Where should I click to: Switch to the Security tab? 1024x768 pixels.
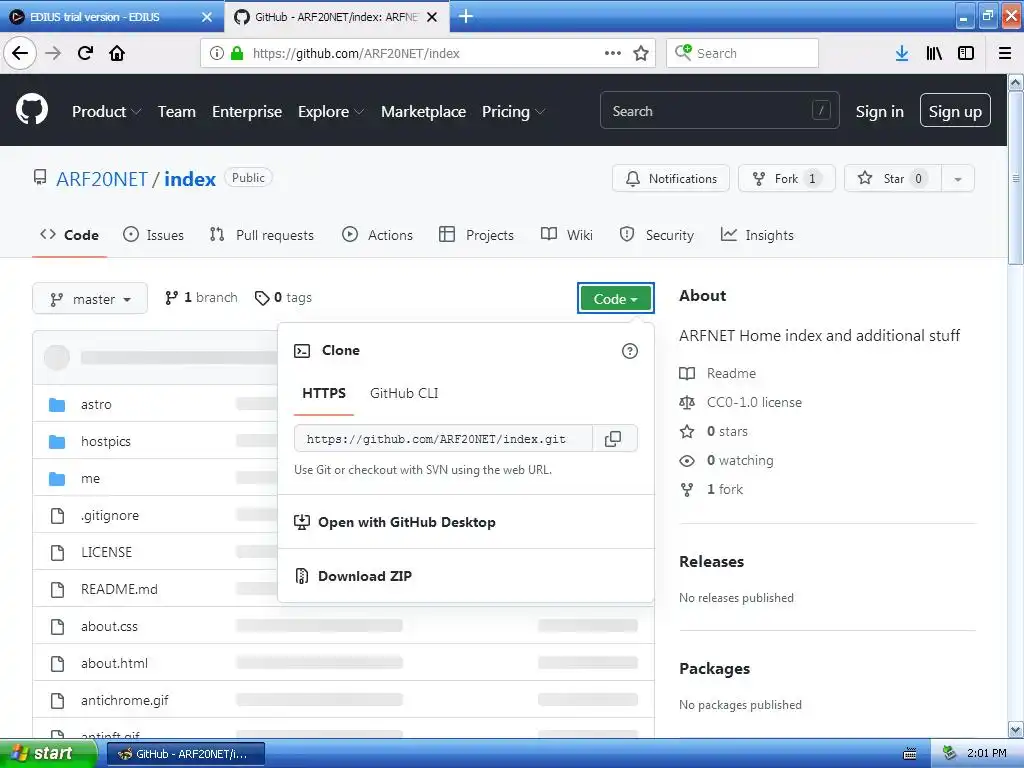click(656, 235)
